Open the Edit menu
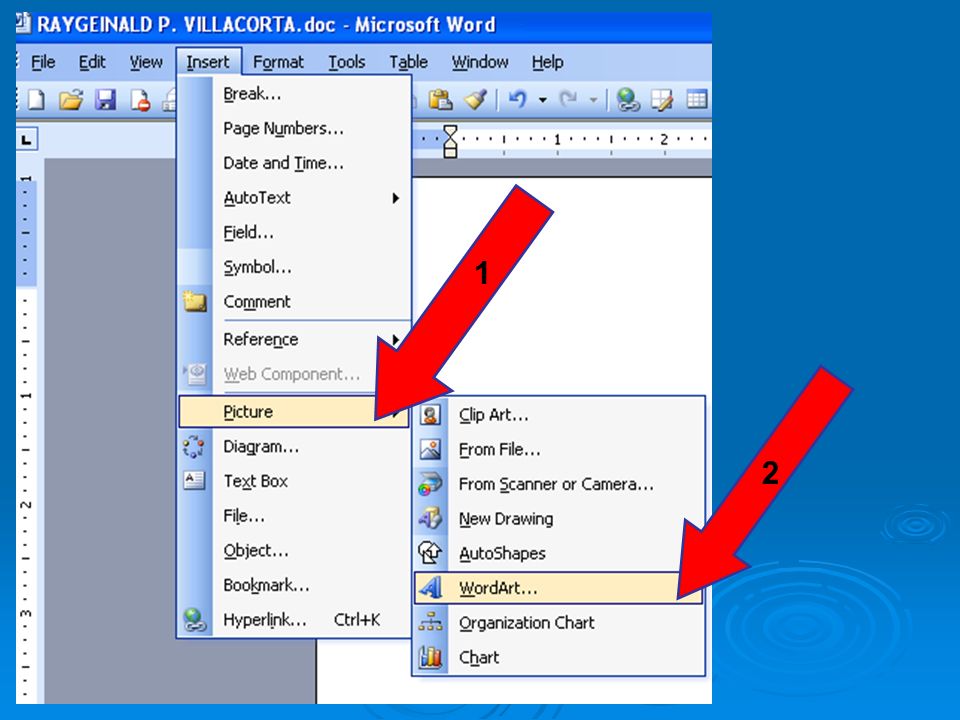The width and height of the screenshot is (960, 720). pos(92,62)
